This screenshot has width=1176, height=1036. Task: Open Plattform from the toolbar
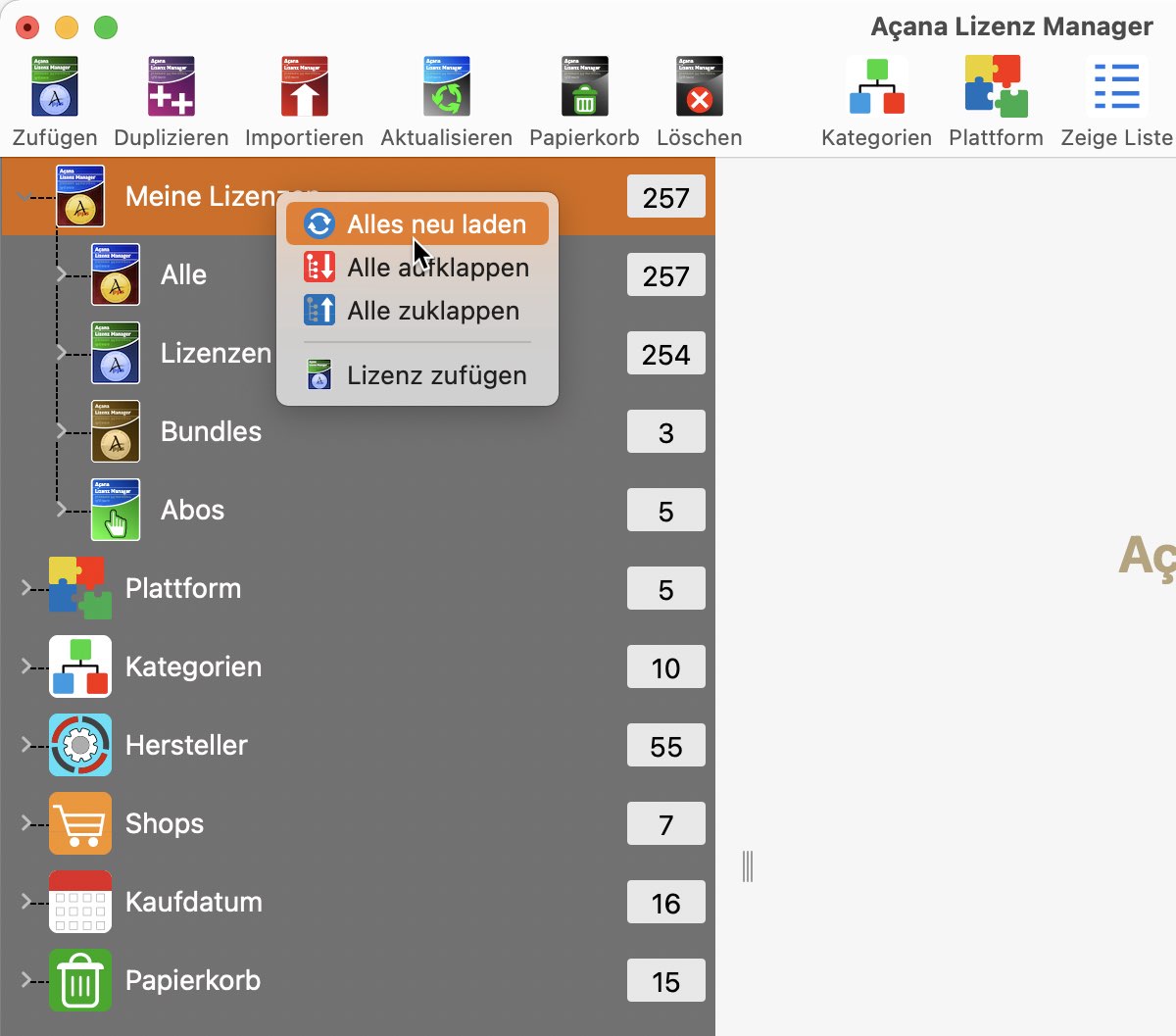coord(996,87)
